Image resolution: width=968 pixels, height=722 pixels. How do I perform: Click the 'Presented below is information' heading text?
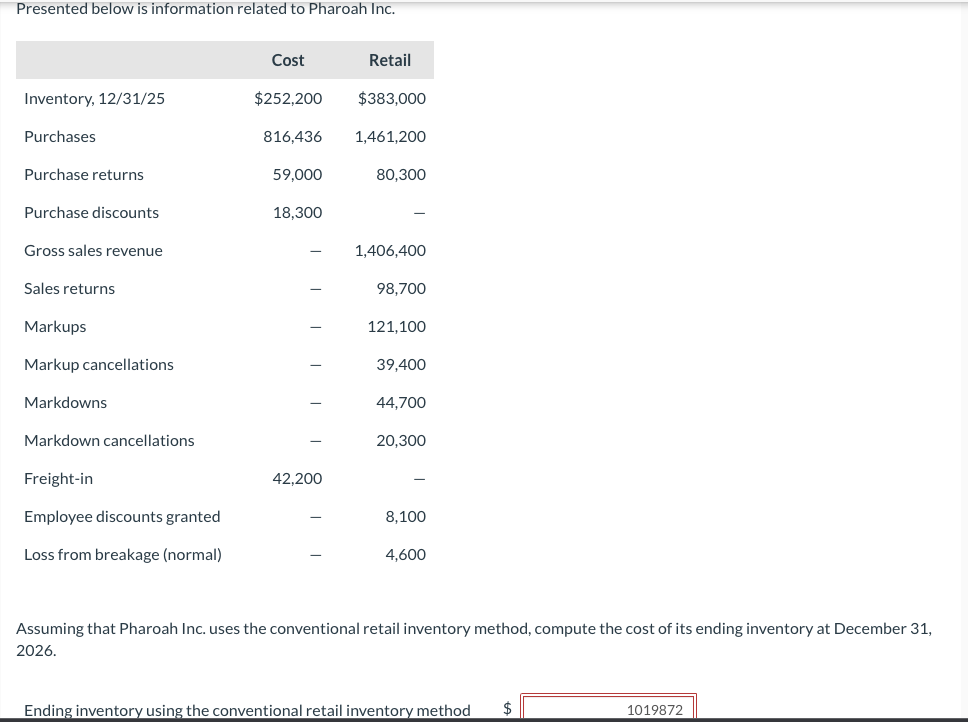(206, 9)
